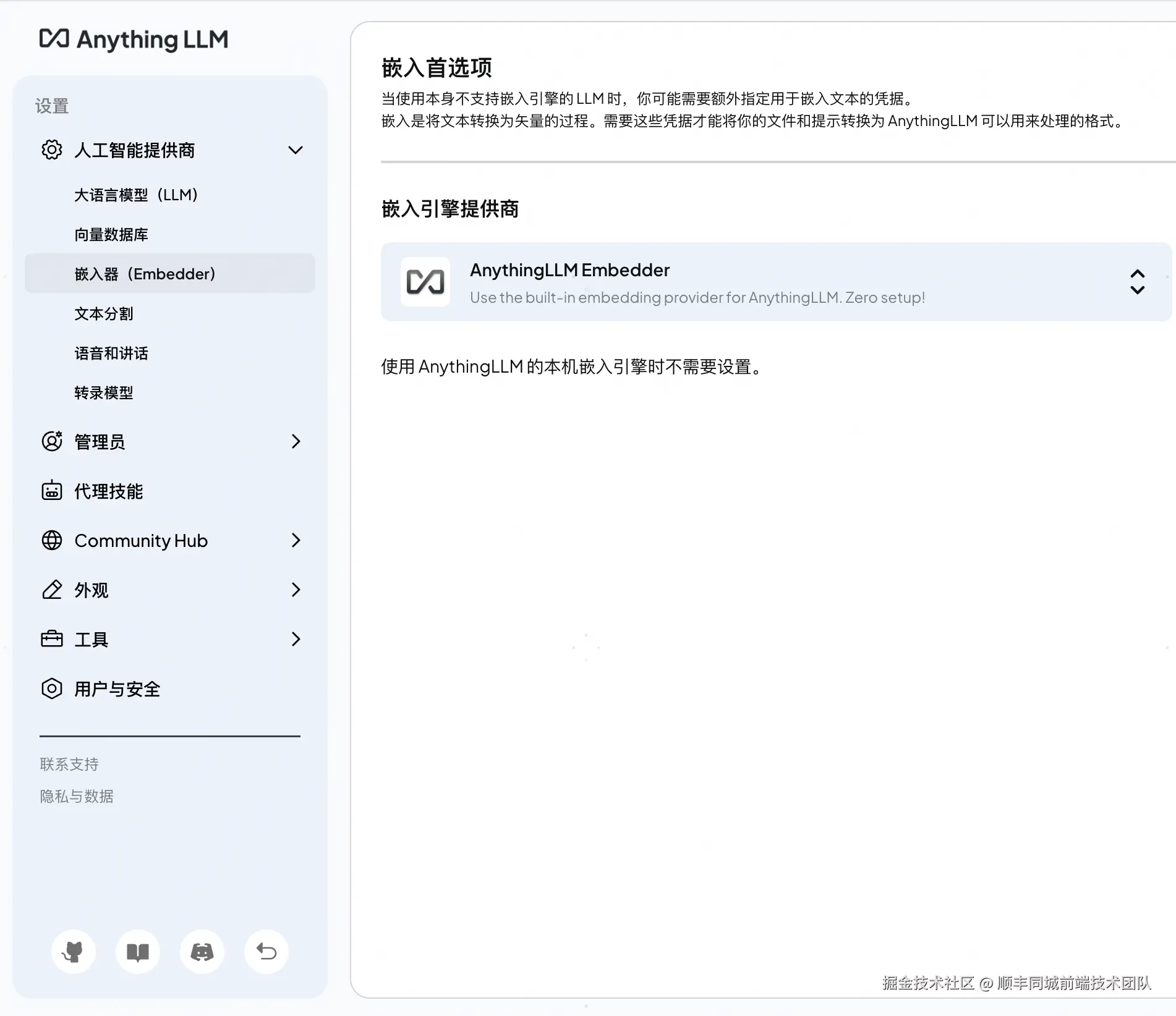This screenshot has height=1016, width=1176.
Task: Click the 工具 briefcase icon in sidebar
Action: click(x=52, y=639)
